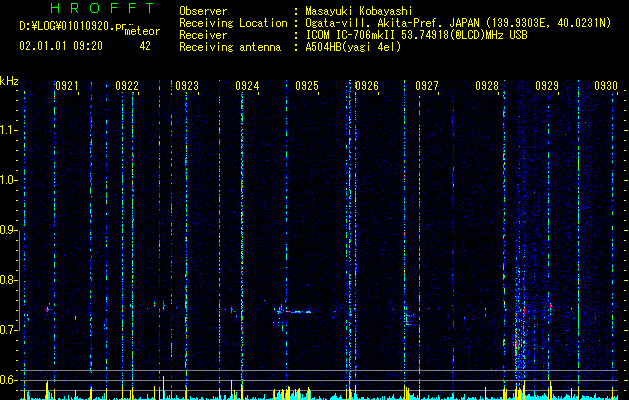
Task: Click the 0925 time marker
Action: coord(307,86)
